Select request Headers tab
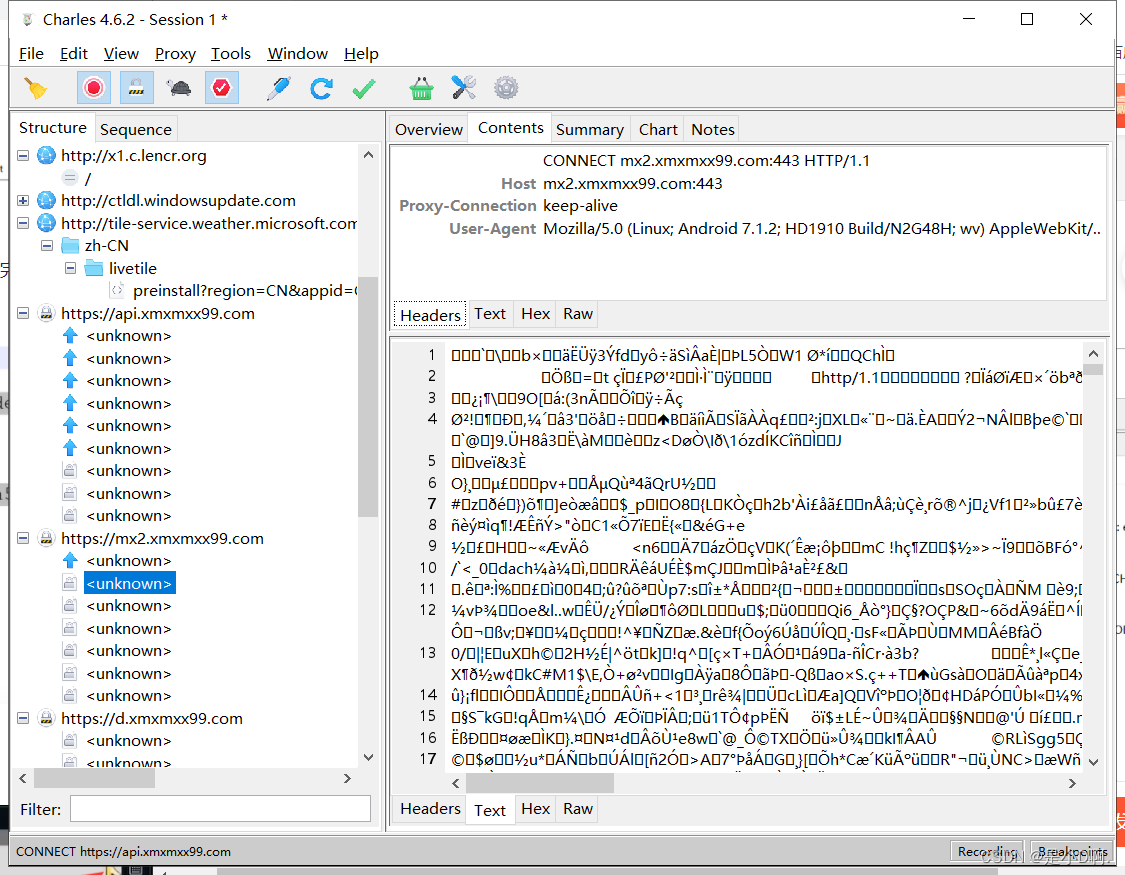 pyautogui.click(x=430, y=315)
